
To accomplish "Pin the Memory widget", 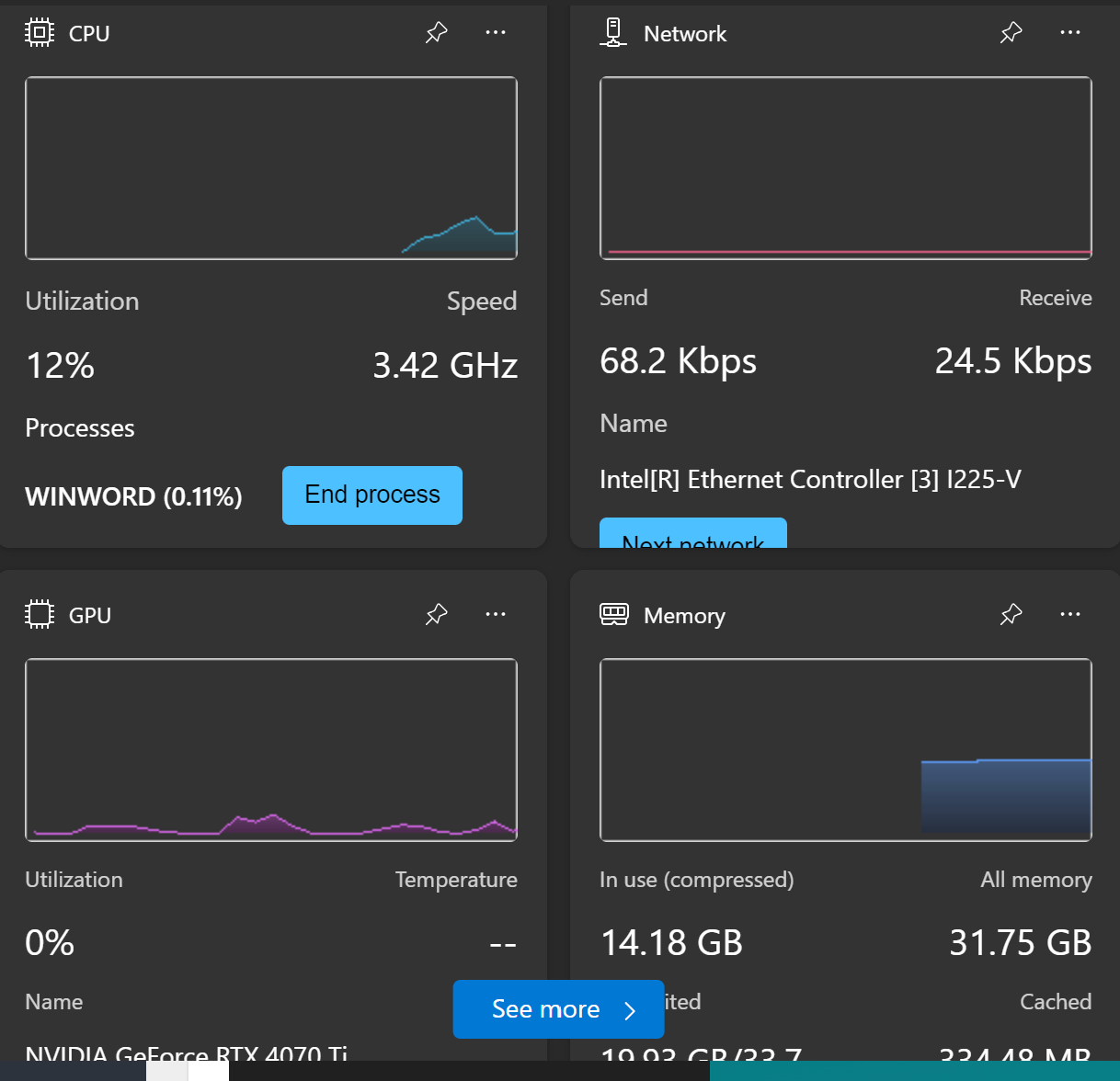I will [1011, 614].
